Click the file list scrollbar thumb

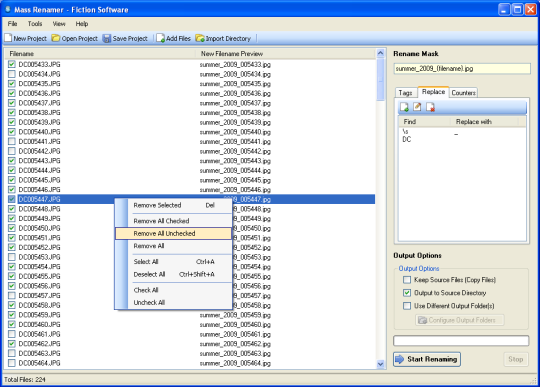pyautogui.click(x=380, y=80)
